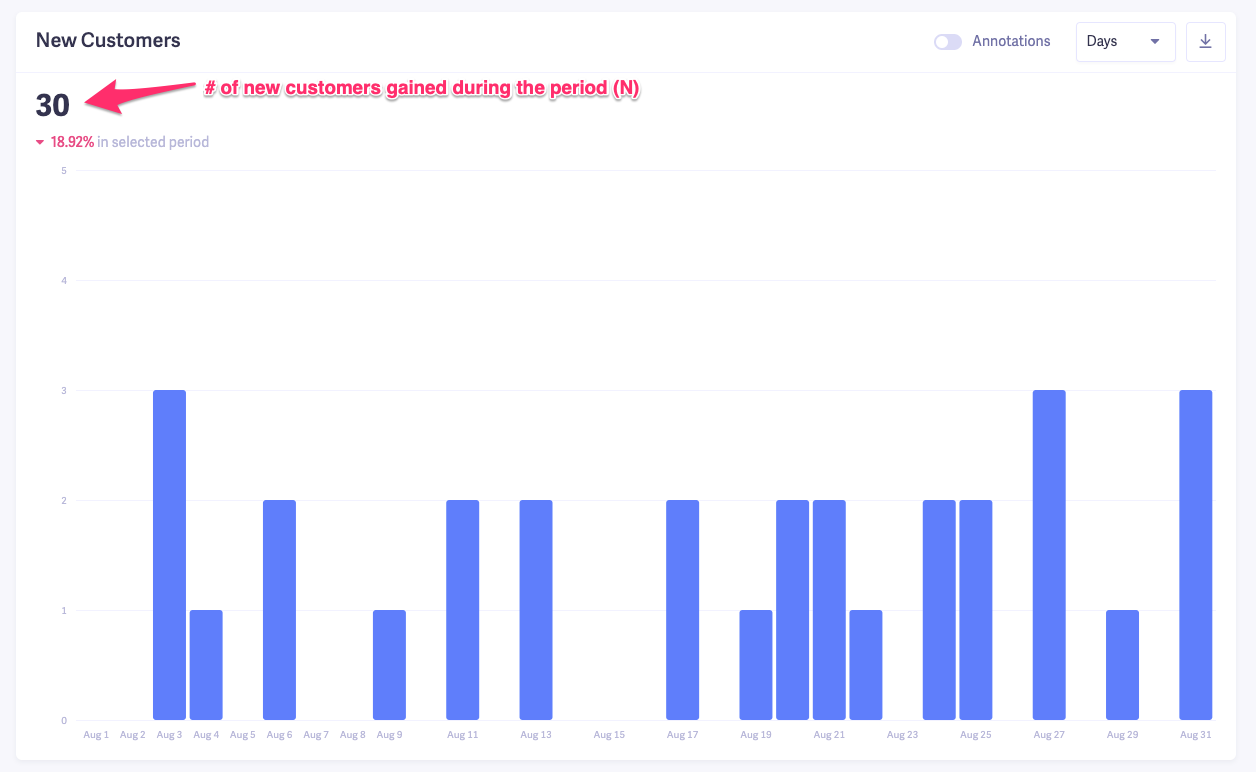Click the download chart icon
The image size is (1256, 772).
tap(1205, 42)
